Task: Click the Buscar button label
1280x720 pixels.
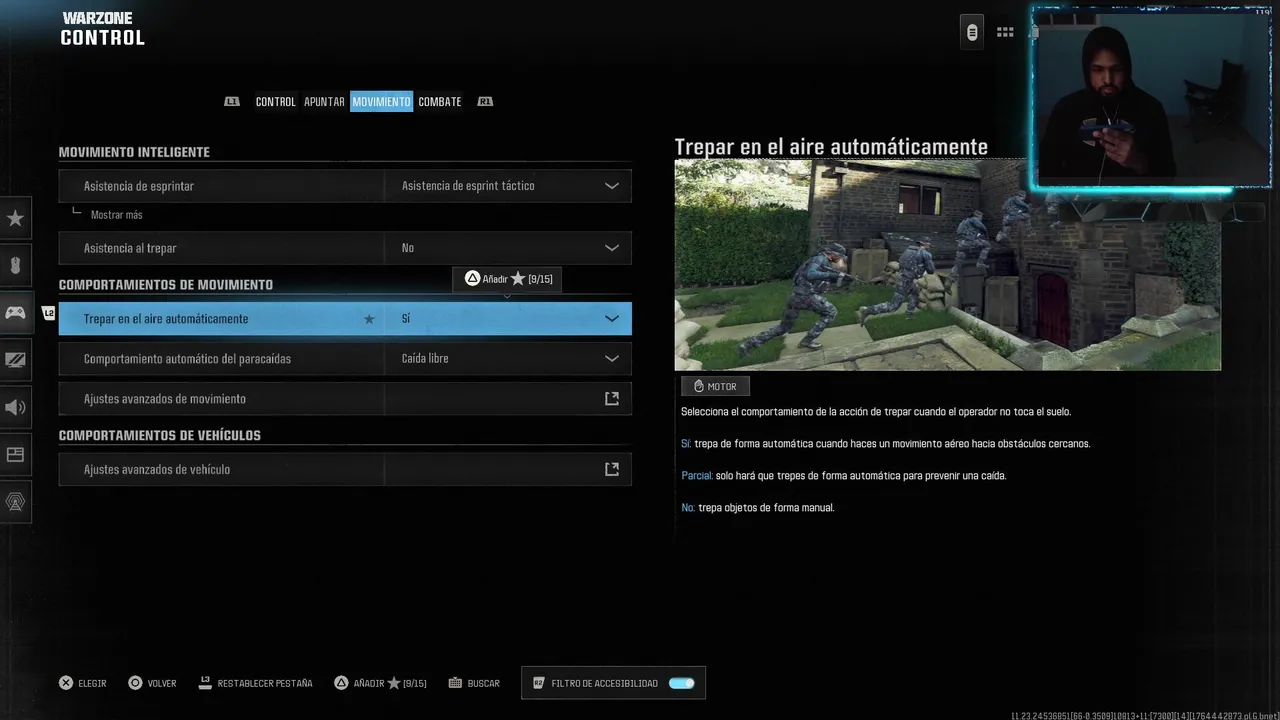Action: click(483, 684)
